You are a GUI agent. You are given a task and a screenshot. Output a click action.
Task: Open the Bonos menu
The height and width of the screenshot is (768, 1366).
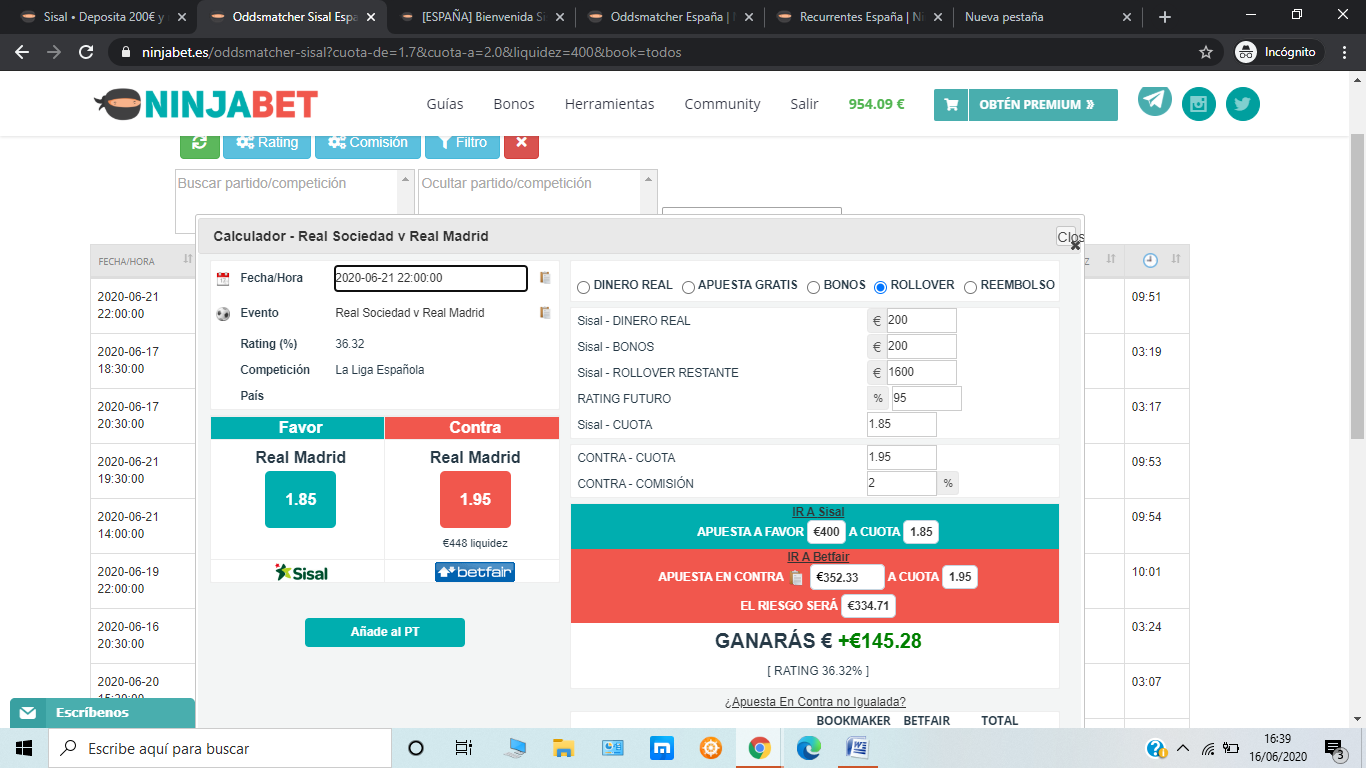(x=514, y=104)
